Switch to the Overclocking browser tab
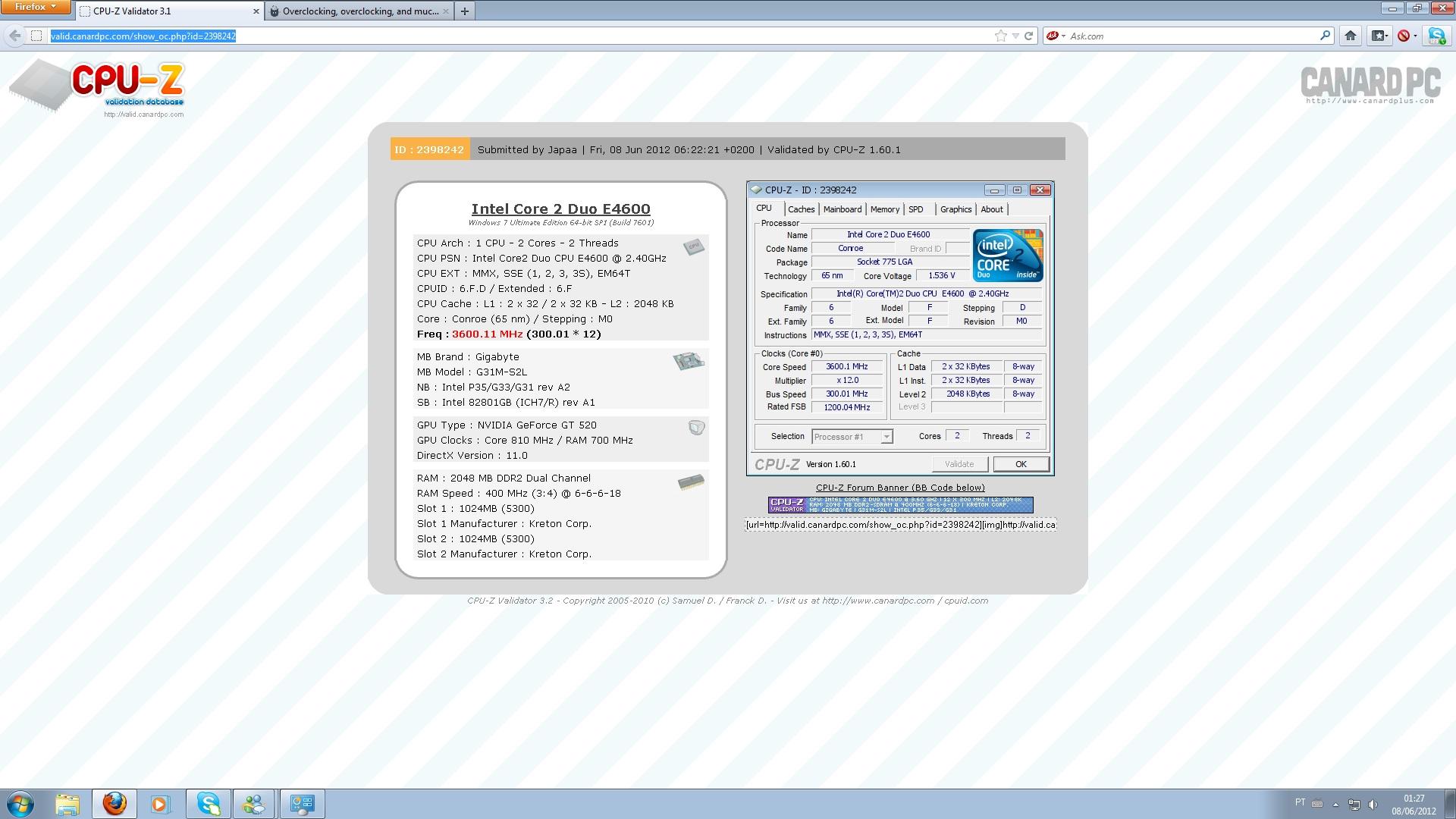The image size is (1456, 819). [359, 11]
